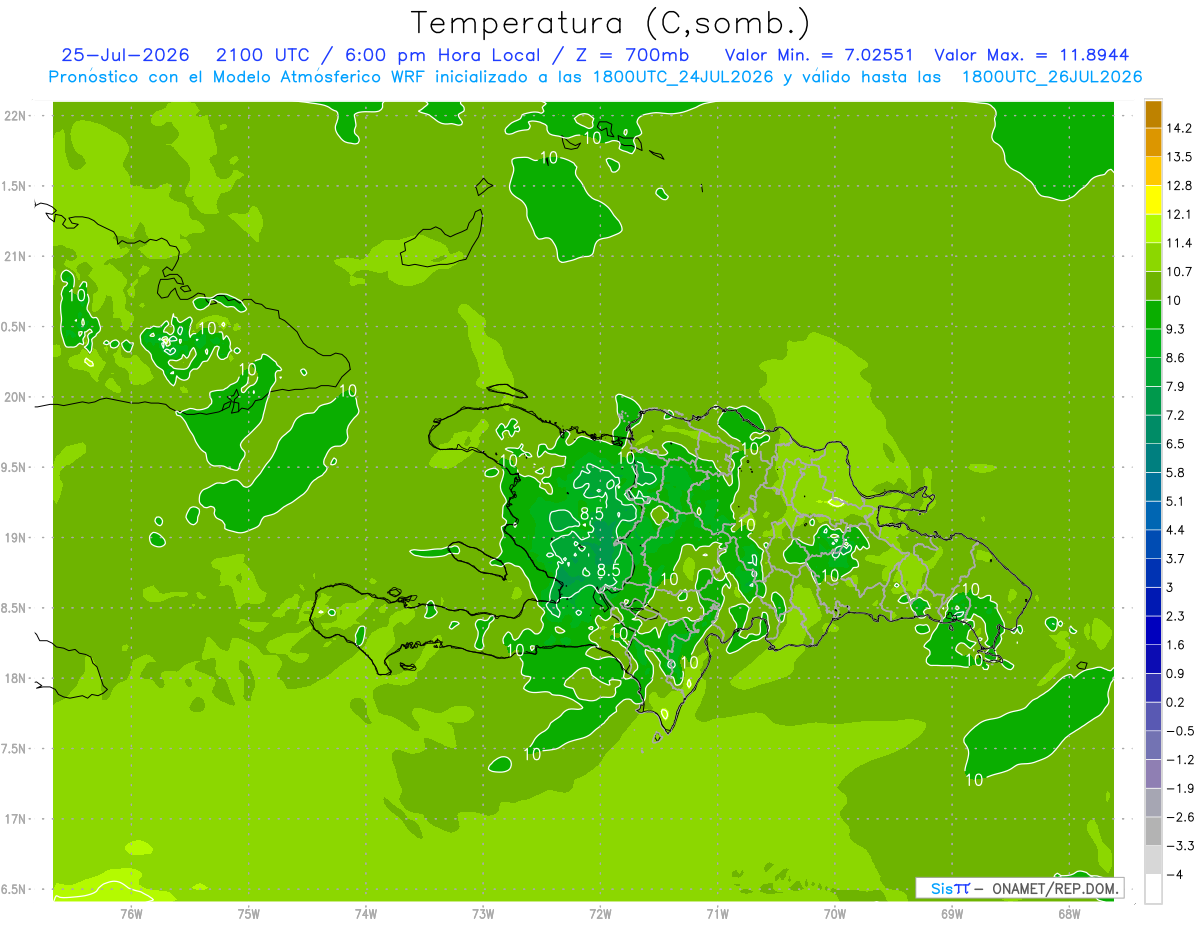Pick the gray swatch between -3.3 and -2.6
This screenshot has width=1200, height=927.
coord(1153,831)
